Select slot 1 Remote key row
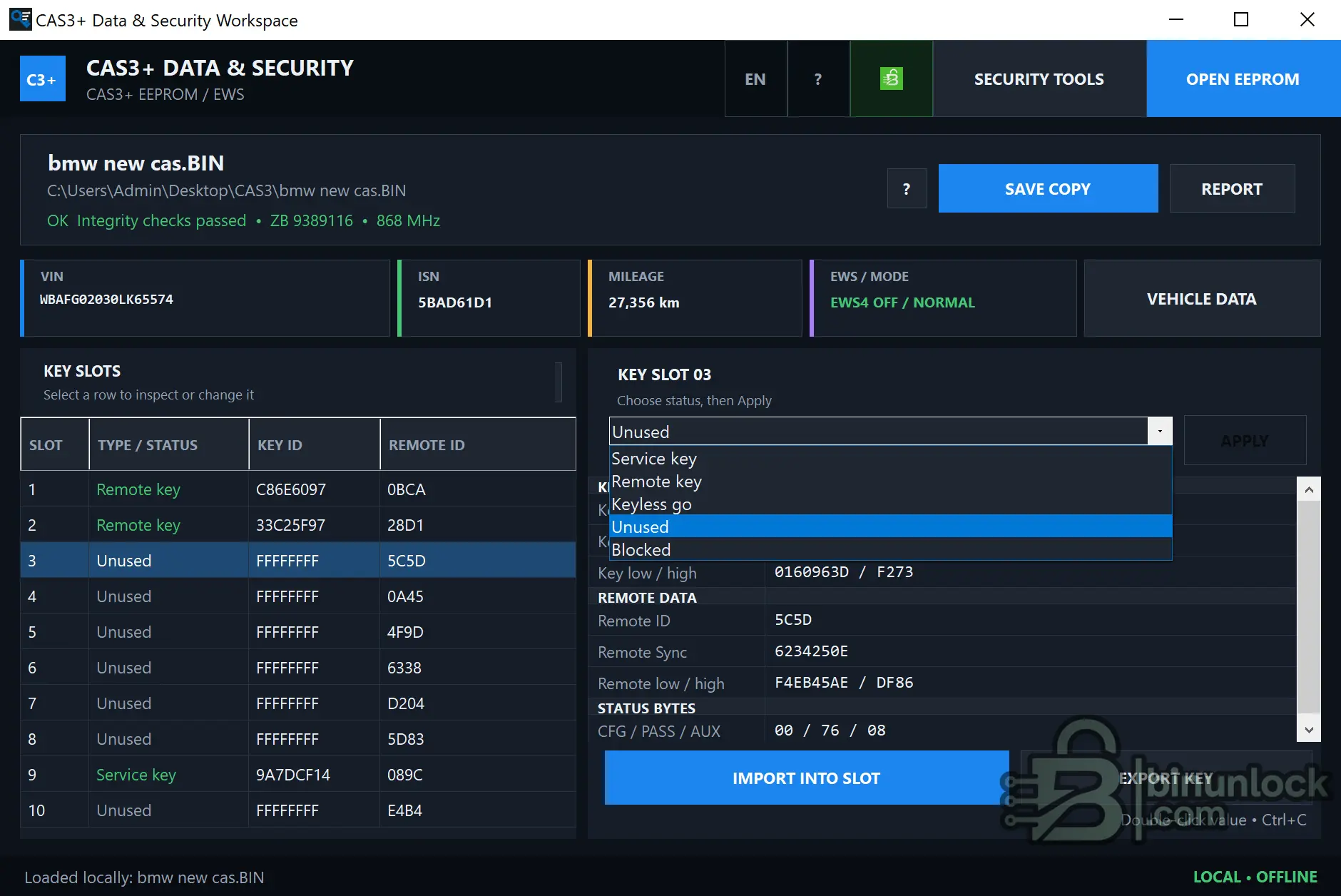 click(x=298, y=489)
